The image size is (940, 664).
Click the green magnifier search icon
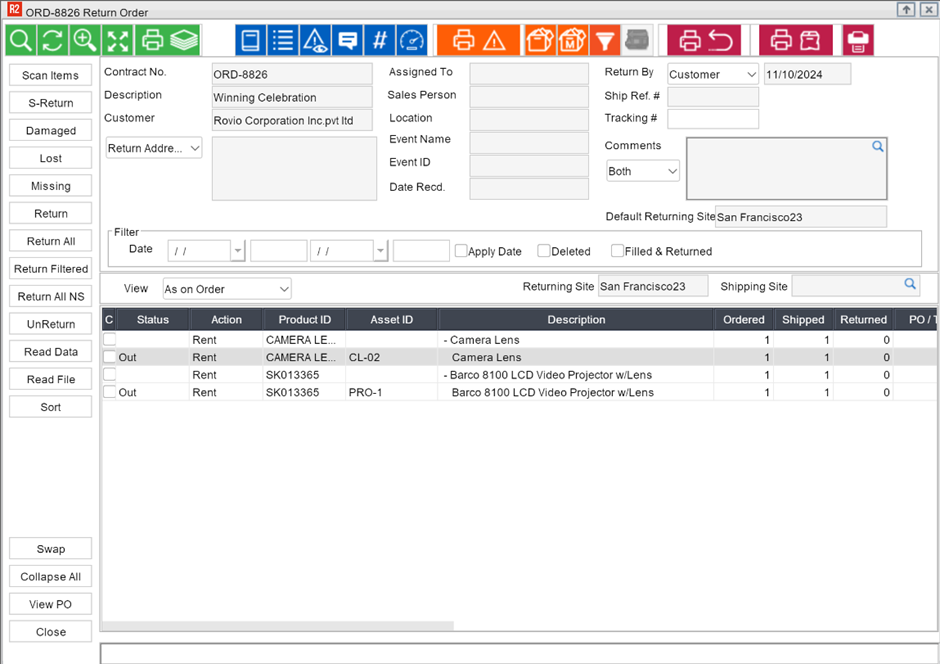tap(20, 40)
